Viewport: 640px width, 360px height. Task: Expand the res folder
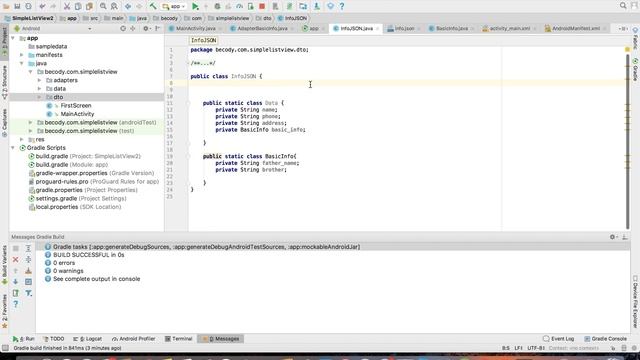coord(22,139)
